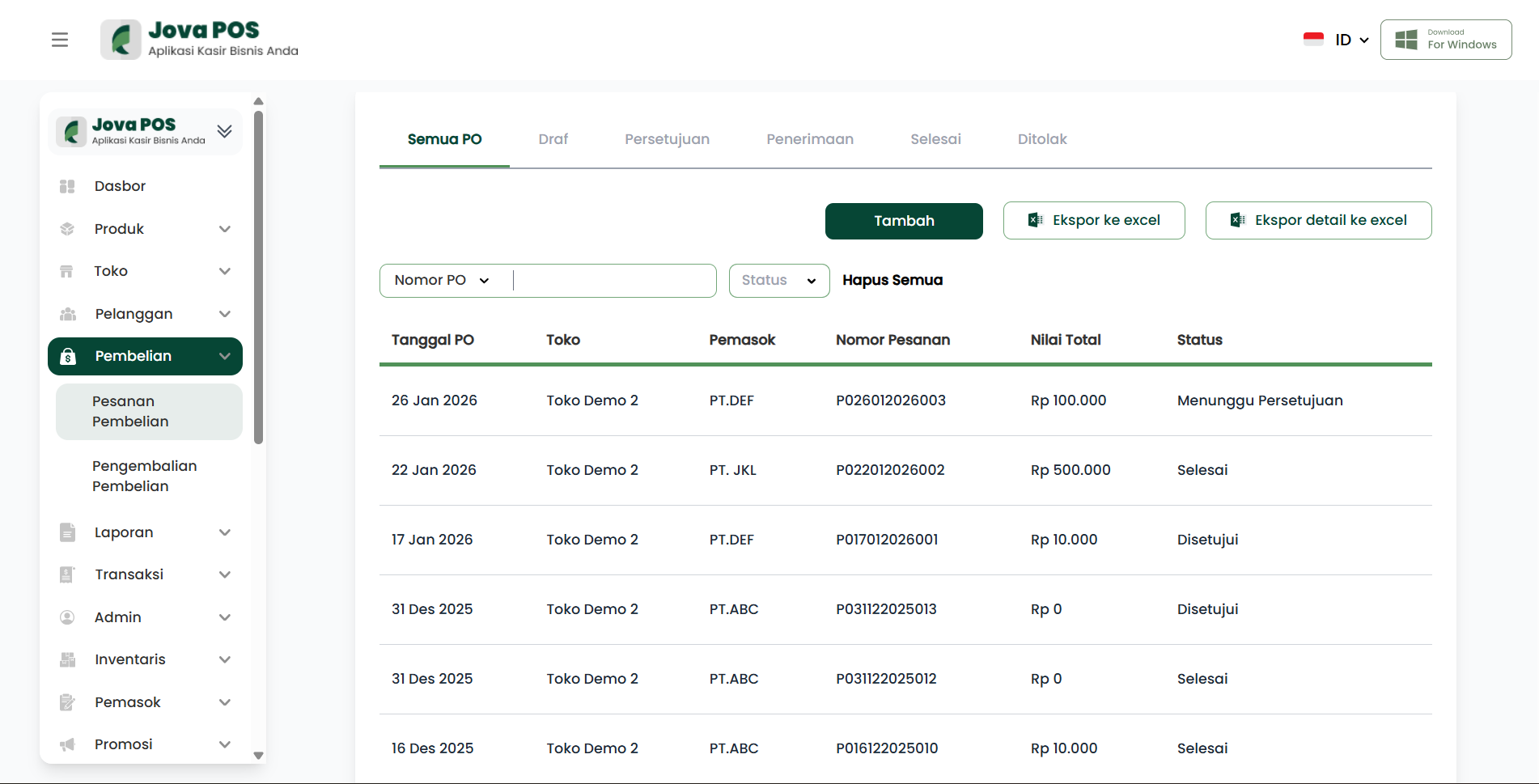Switch to the Ditolak tab
The width and height of the screenshot is (1539, 784).
pos(1041,139)
